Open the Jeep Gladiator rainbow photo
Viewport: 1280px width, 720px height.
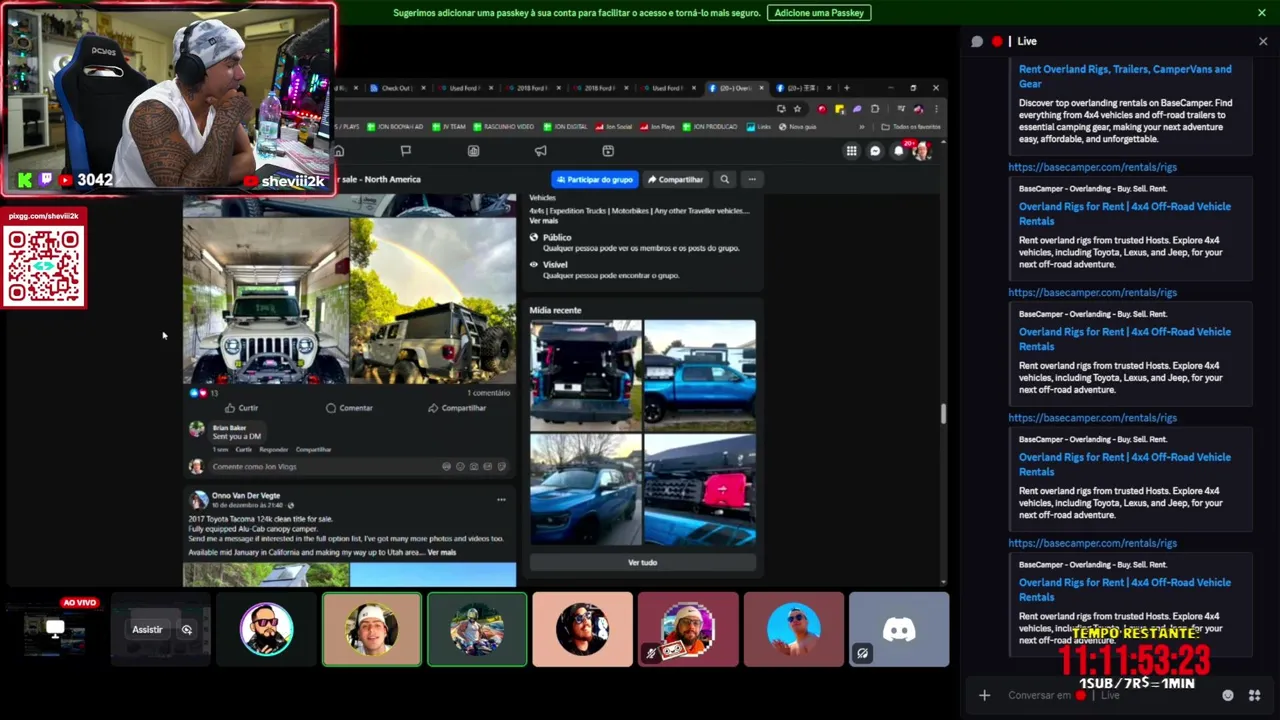pyautogui.click(x=433, y=301)
